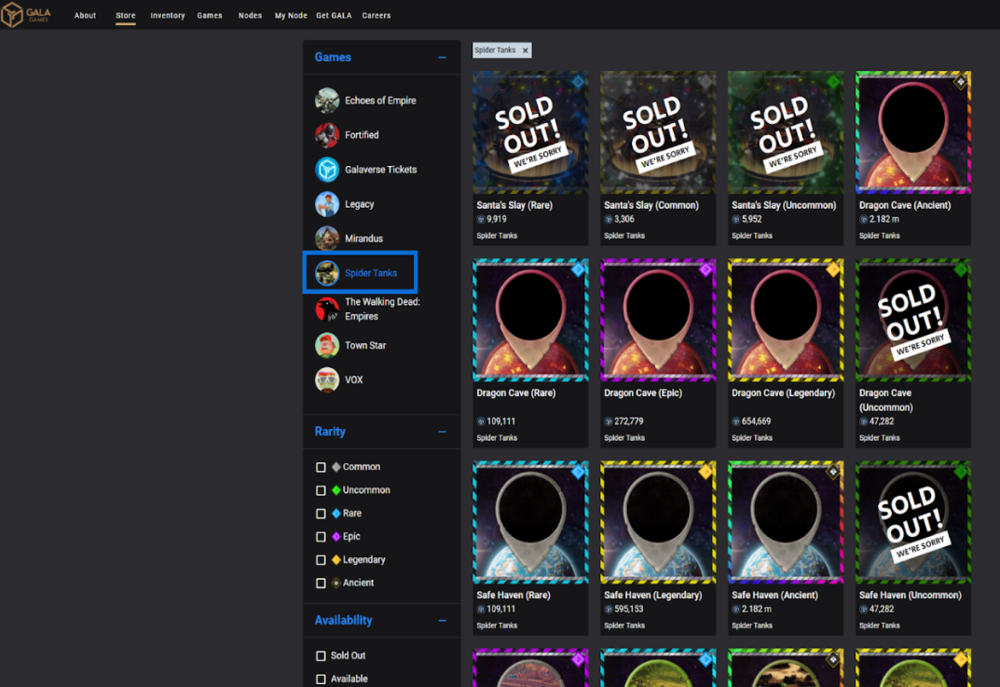Open the Careers link
This screenshot has height=687, width=1000.
(x=376, y=15)
